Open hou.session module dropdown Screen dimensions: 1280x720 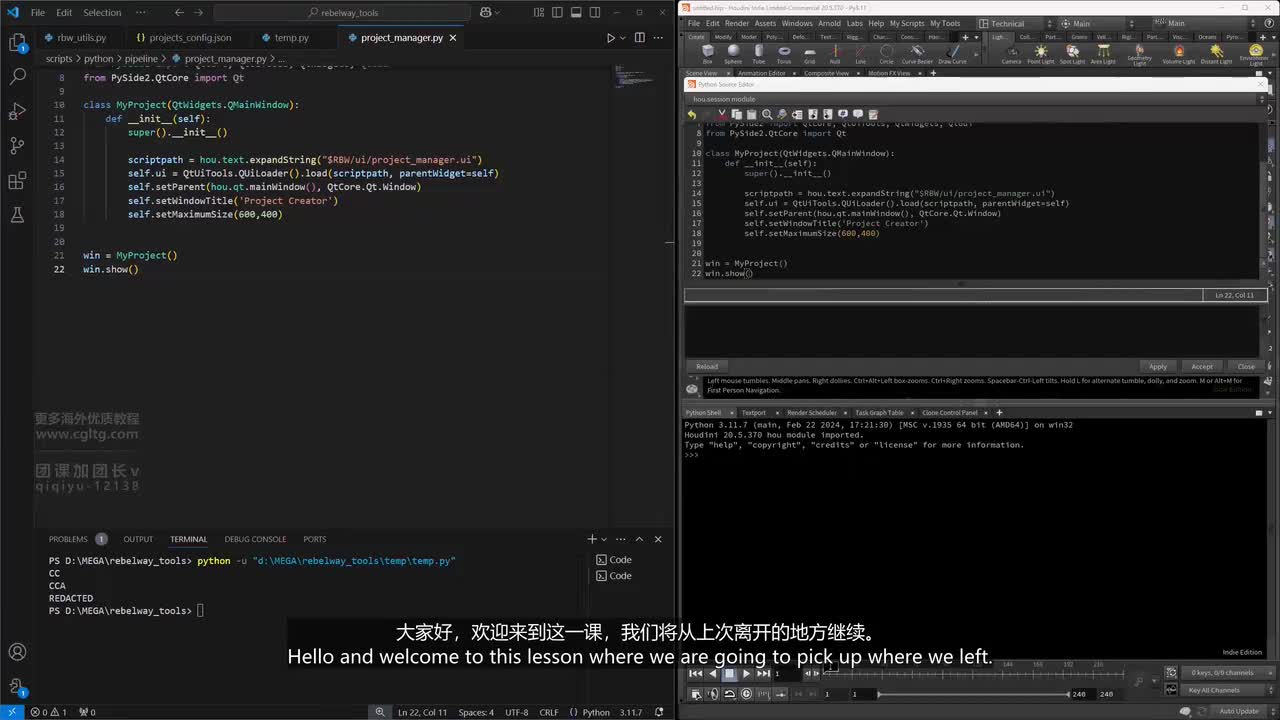point(975,99)
